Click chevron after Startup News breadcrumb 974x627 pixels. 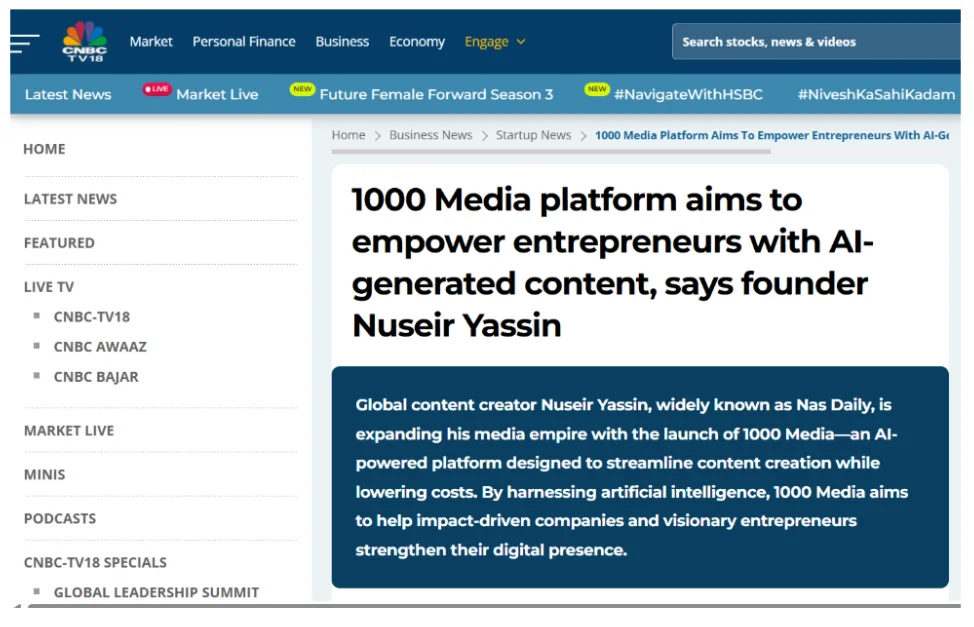(x=583, y=135)
